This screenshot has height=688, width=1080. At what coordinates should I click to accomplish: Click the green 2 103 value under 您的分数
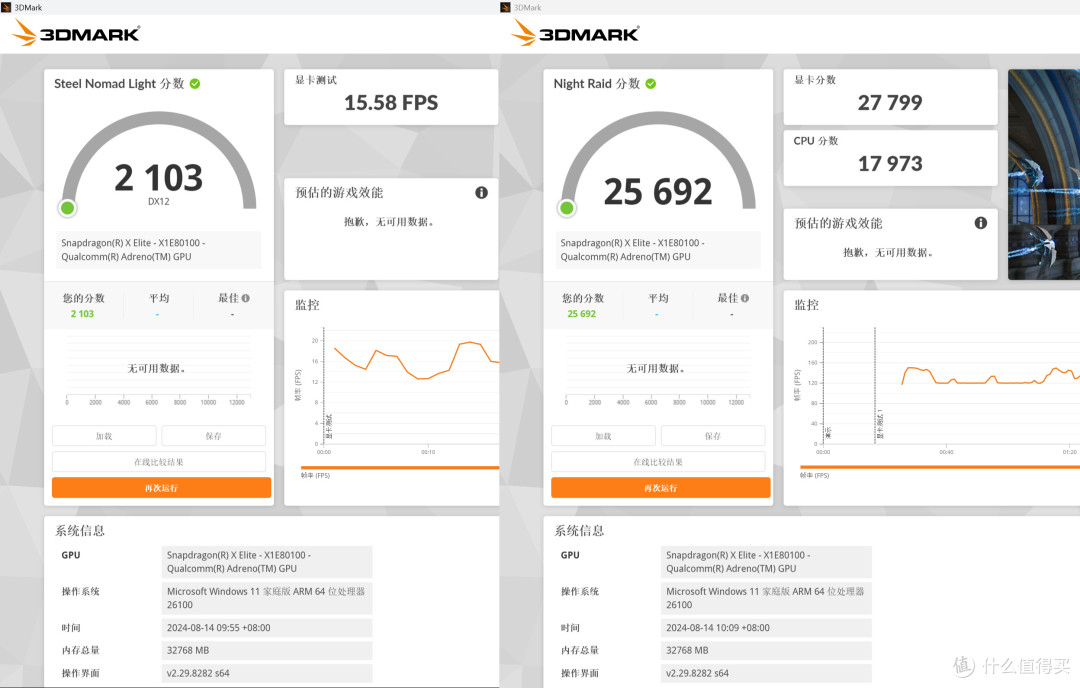82,314
